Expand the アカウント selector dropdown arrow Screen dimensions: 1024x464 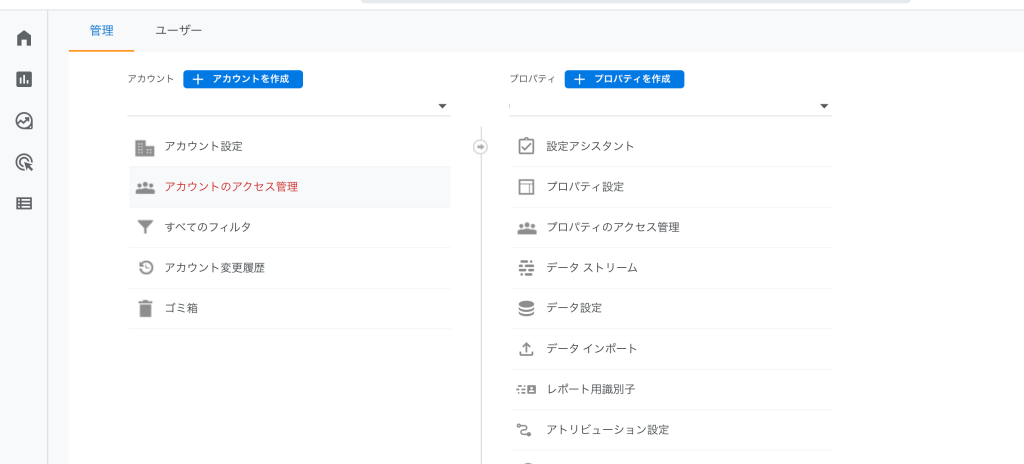442,106
